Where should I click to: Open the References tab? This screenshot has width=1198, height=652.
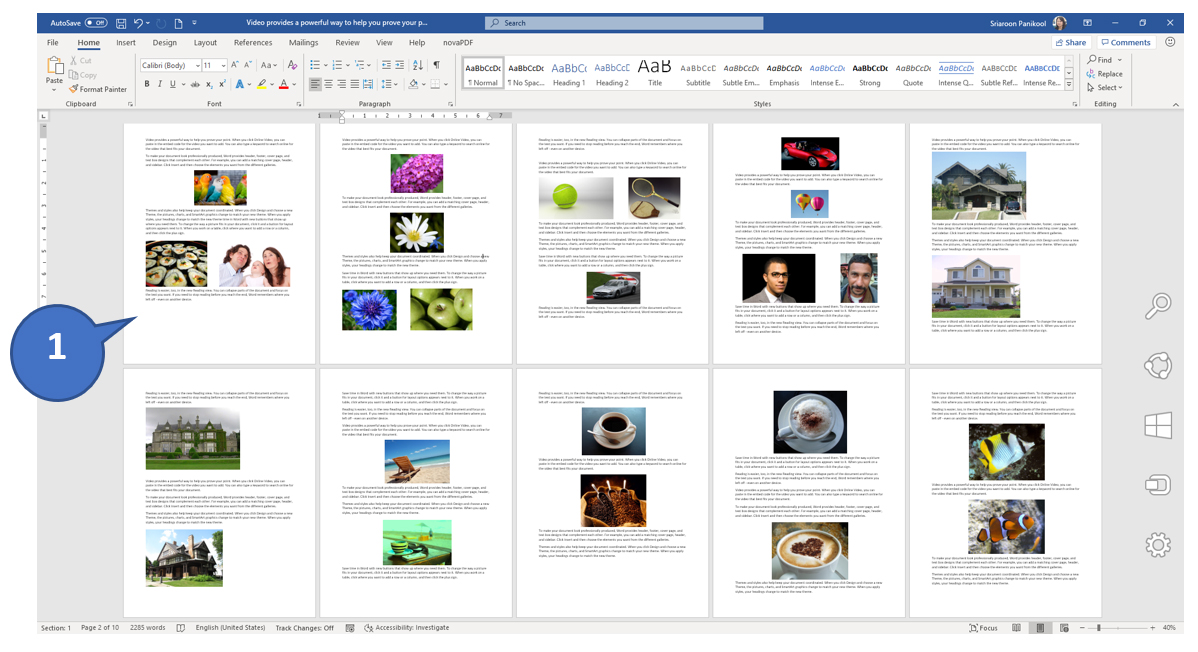click(x=253, y=43)
